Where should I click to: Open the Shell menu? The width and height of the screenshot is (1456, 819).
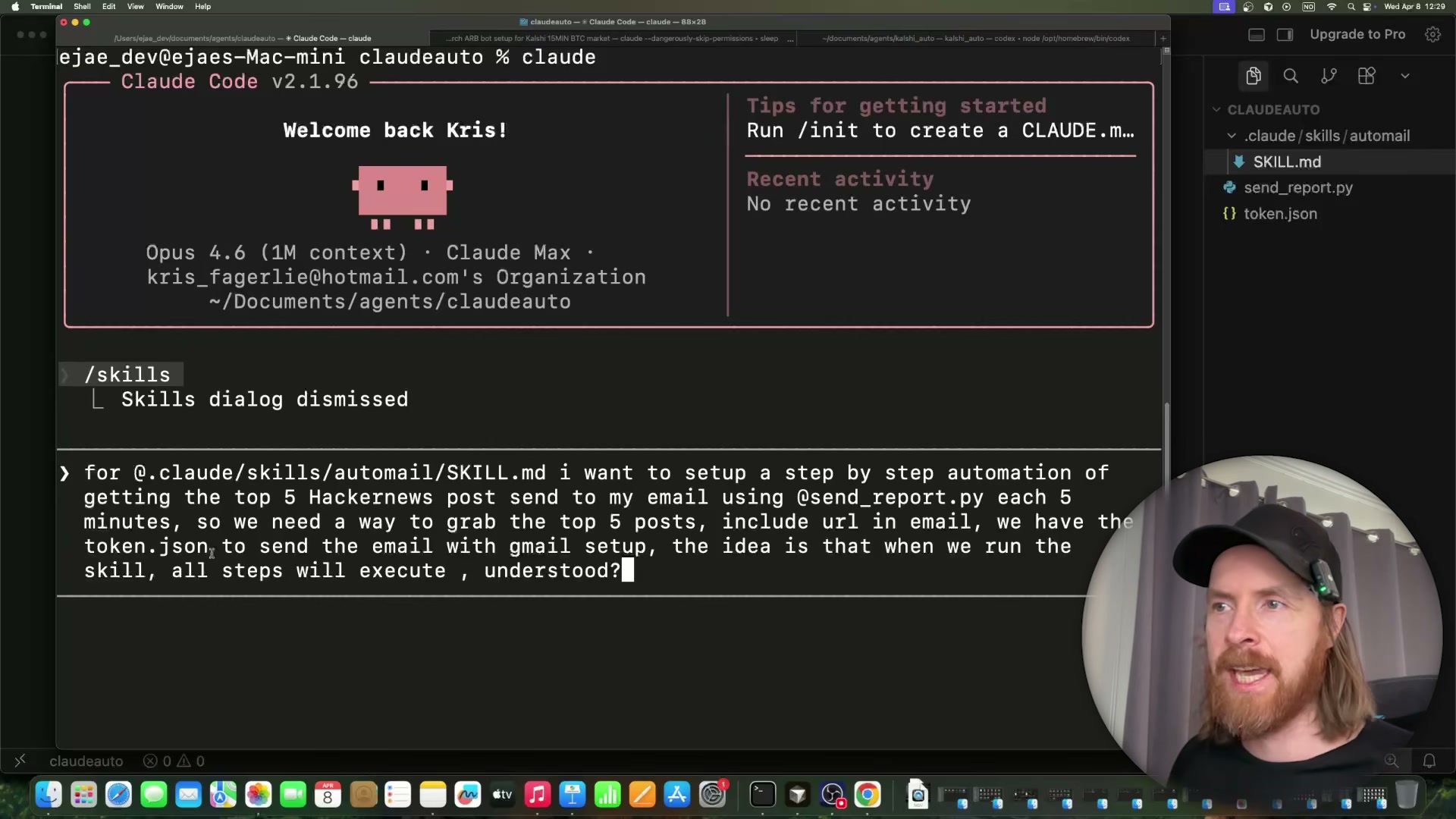click(82, 6)
